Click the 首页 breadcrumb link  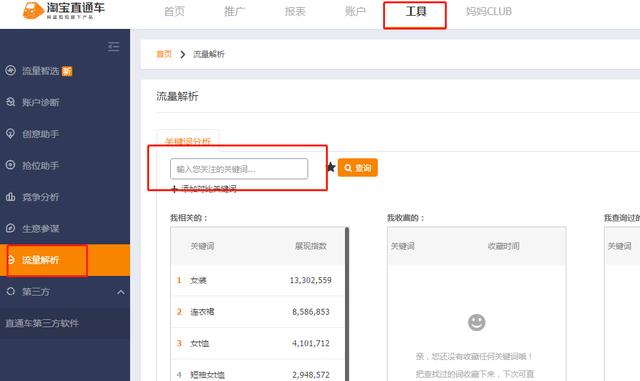click(164, 54)
